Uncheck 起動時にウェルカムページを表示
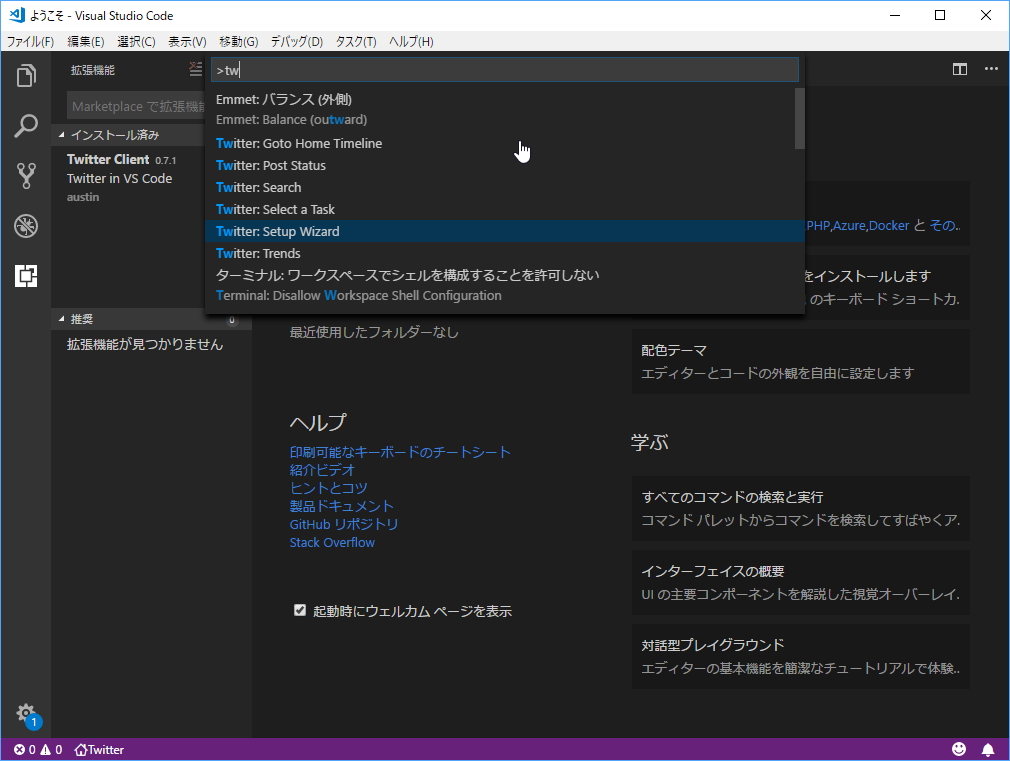Screen dimensions: 1010x761 coord(299,609)
